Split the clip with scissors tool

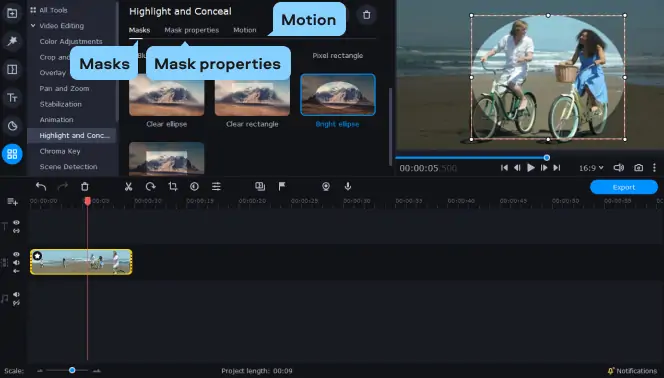(x=128, y=186)
